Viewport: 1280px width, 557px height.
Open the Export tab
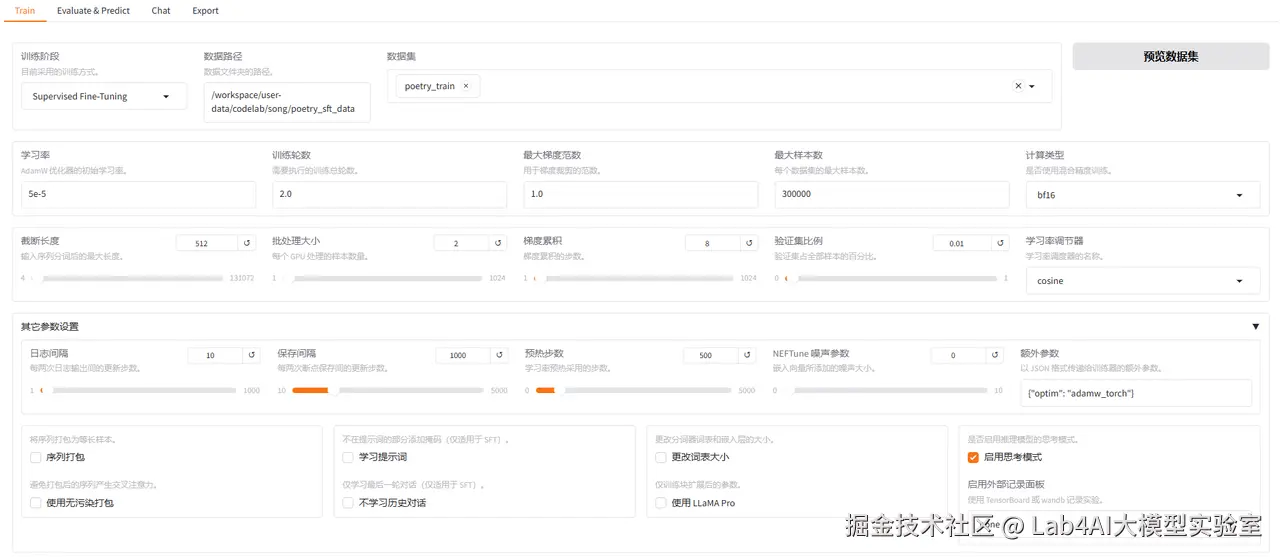coord(205,11)
